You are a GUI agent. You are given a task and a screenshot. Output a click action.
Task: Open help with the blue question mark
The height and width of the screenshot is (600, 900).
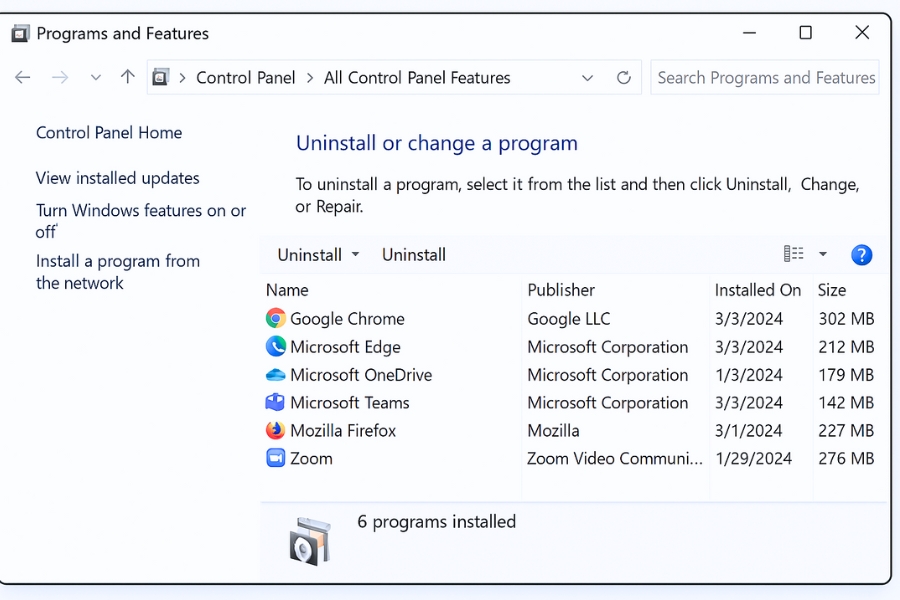coord(861,255)
